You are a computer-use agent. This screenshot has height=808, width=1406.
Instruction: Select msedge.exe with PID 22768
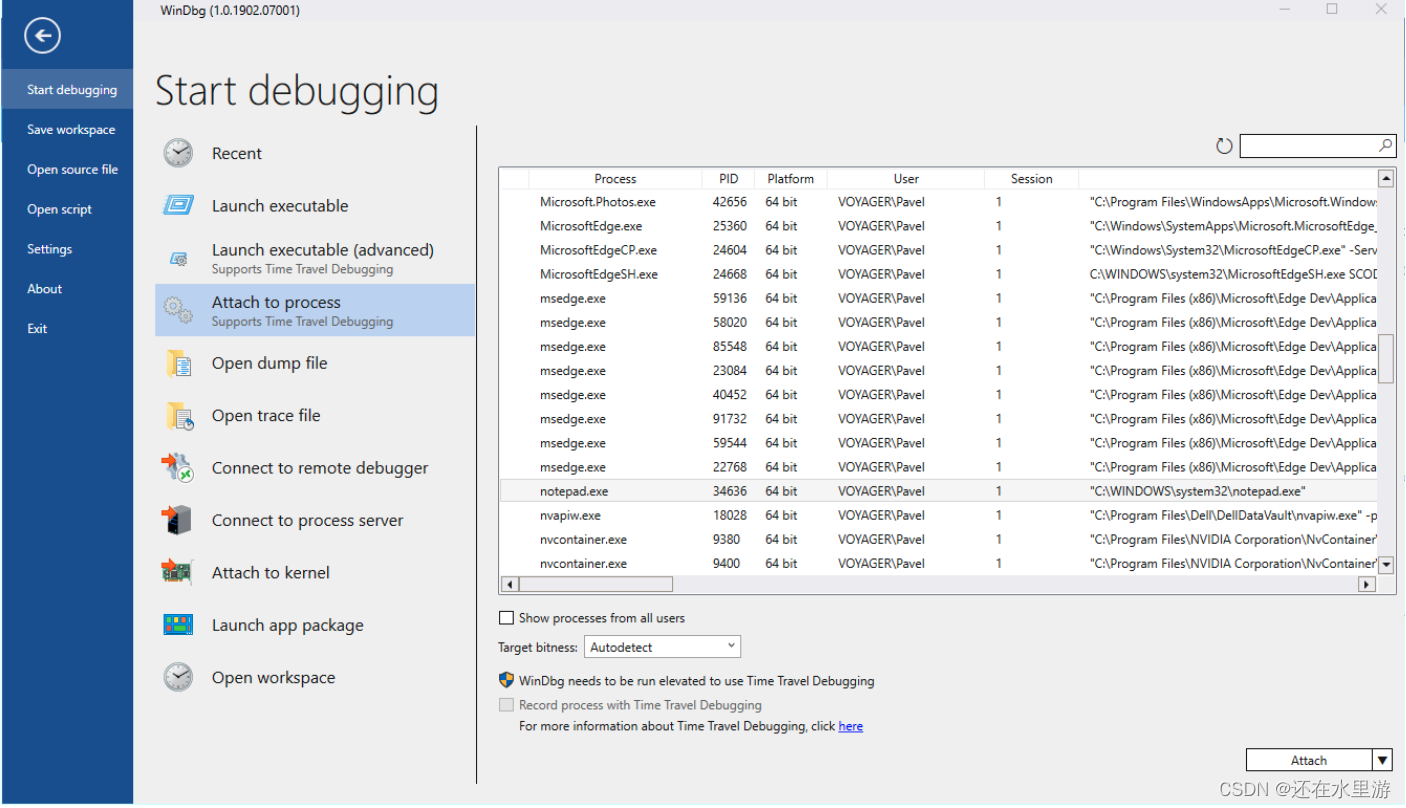[938, 467]
